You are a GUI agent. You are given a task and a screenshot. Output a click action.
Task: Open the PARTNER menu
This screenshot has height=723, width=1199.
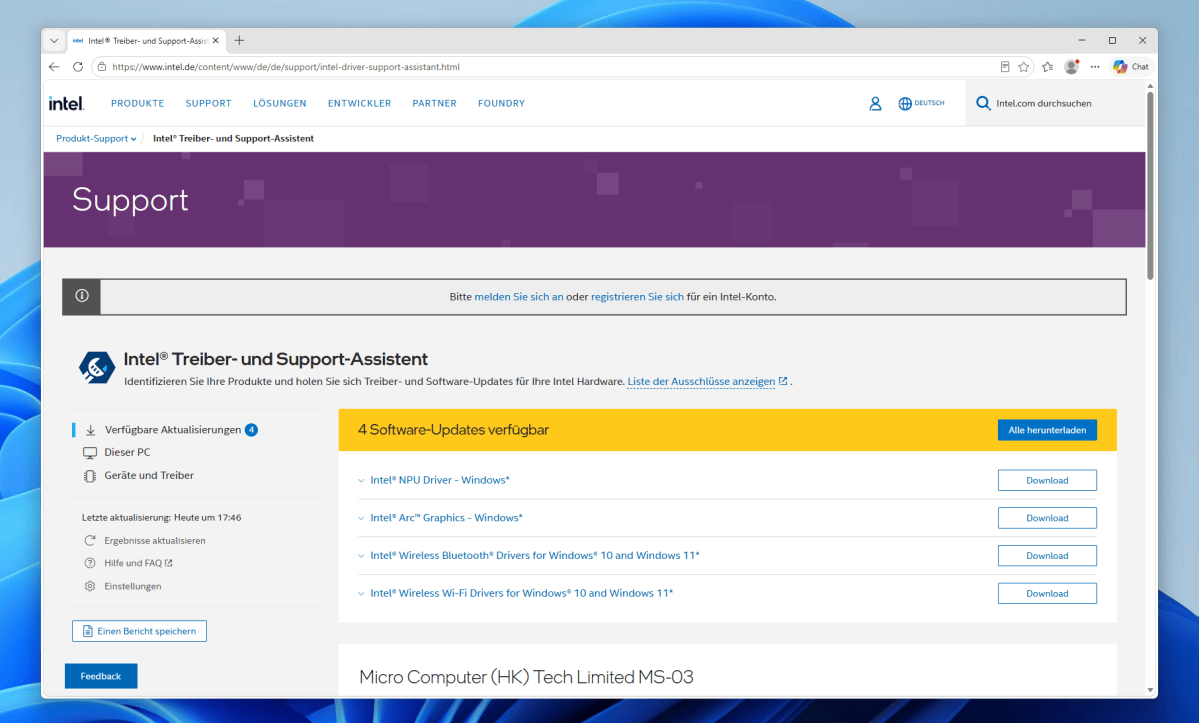[434, 103]
